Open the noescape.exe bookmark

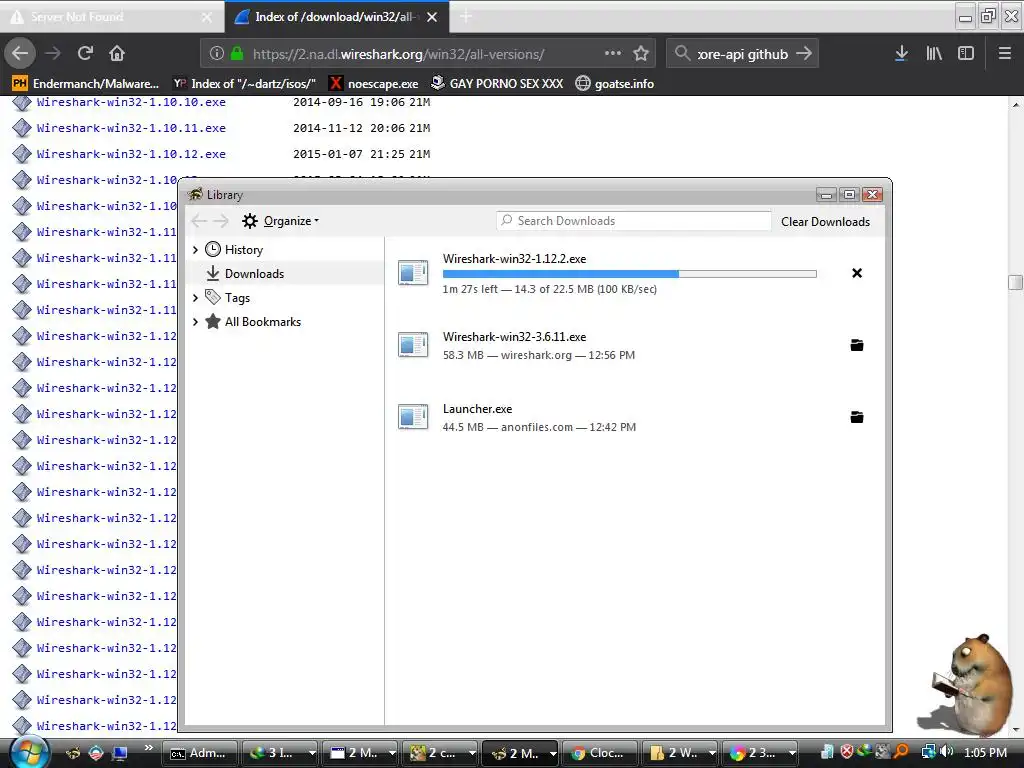374,84
